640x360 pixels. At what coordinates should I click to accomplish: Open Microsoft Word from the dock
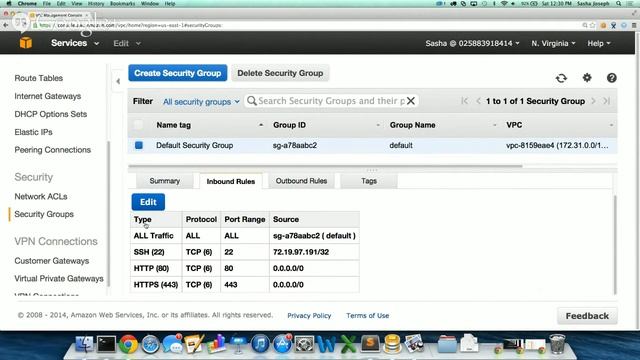pos(327,344)
